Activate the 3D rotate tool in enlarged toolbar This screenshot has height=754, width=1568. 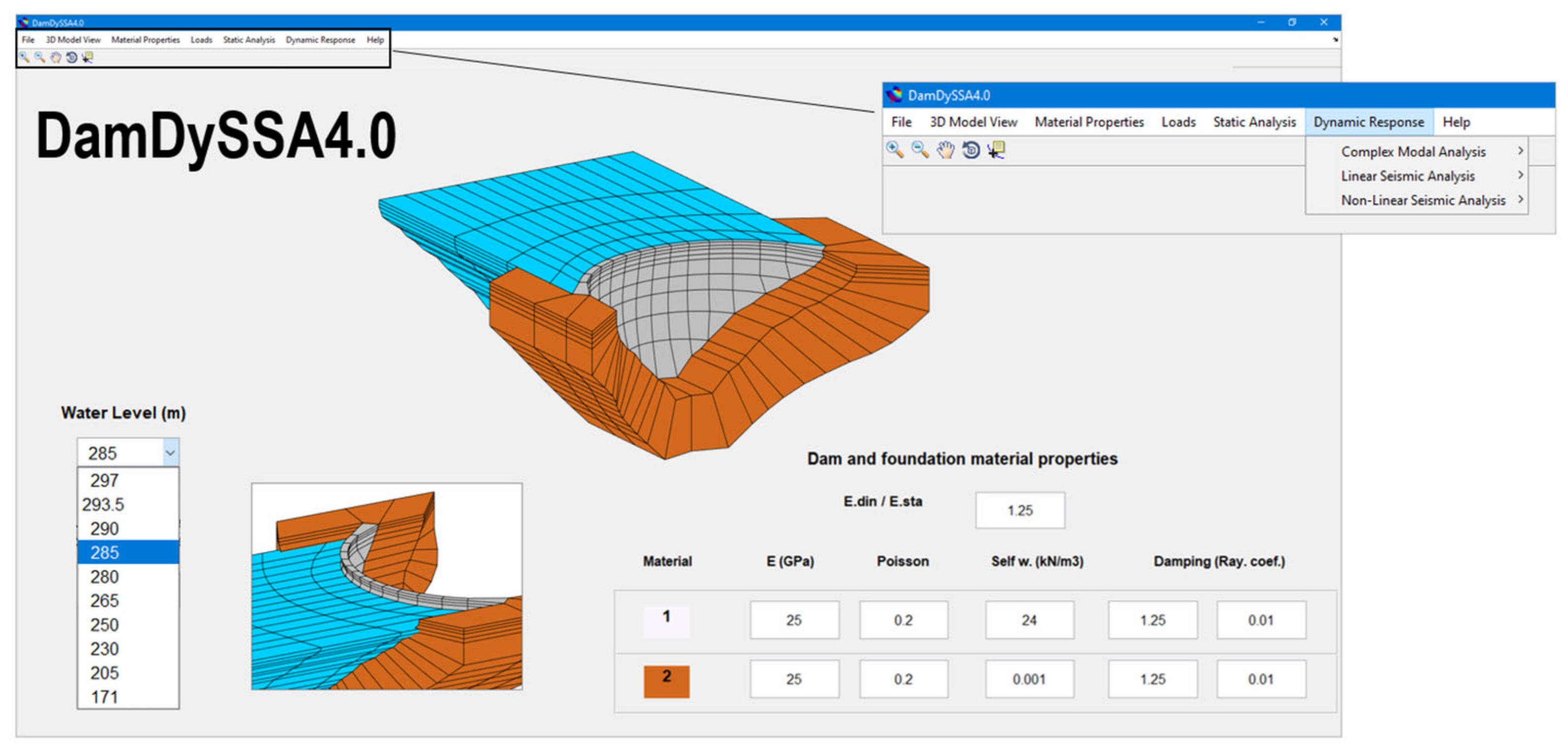tap(971, 149)
